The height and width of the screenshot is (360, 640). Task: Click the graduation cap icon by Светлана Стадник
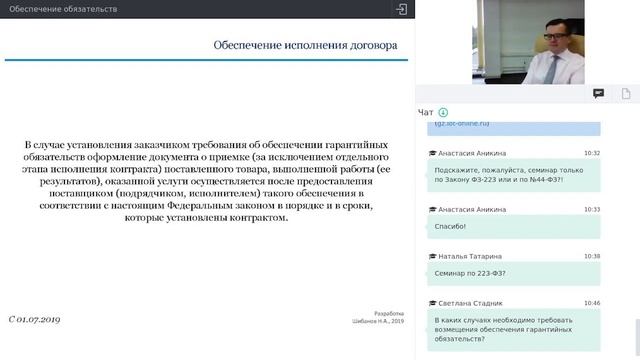click(433, 303)
